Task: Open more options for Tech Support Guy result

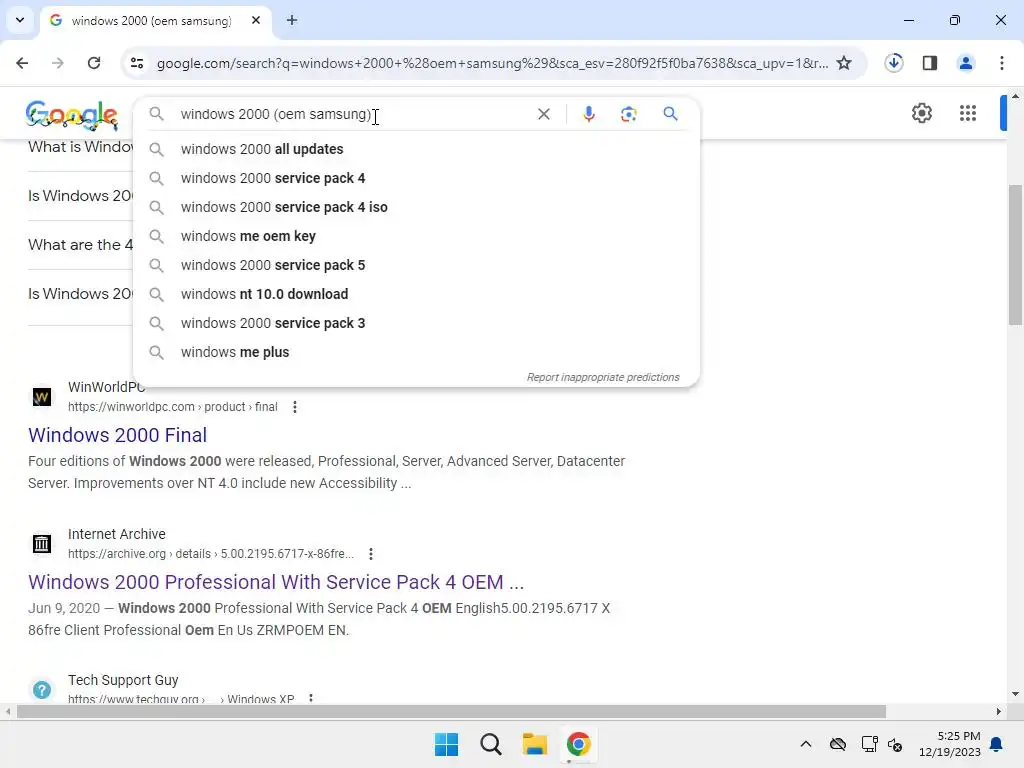Action: (311, 698)
